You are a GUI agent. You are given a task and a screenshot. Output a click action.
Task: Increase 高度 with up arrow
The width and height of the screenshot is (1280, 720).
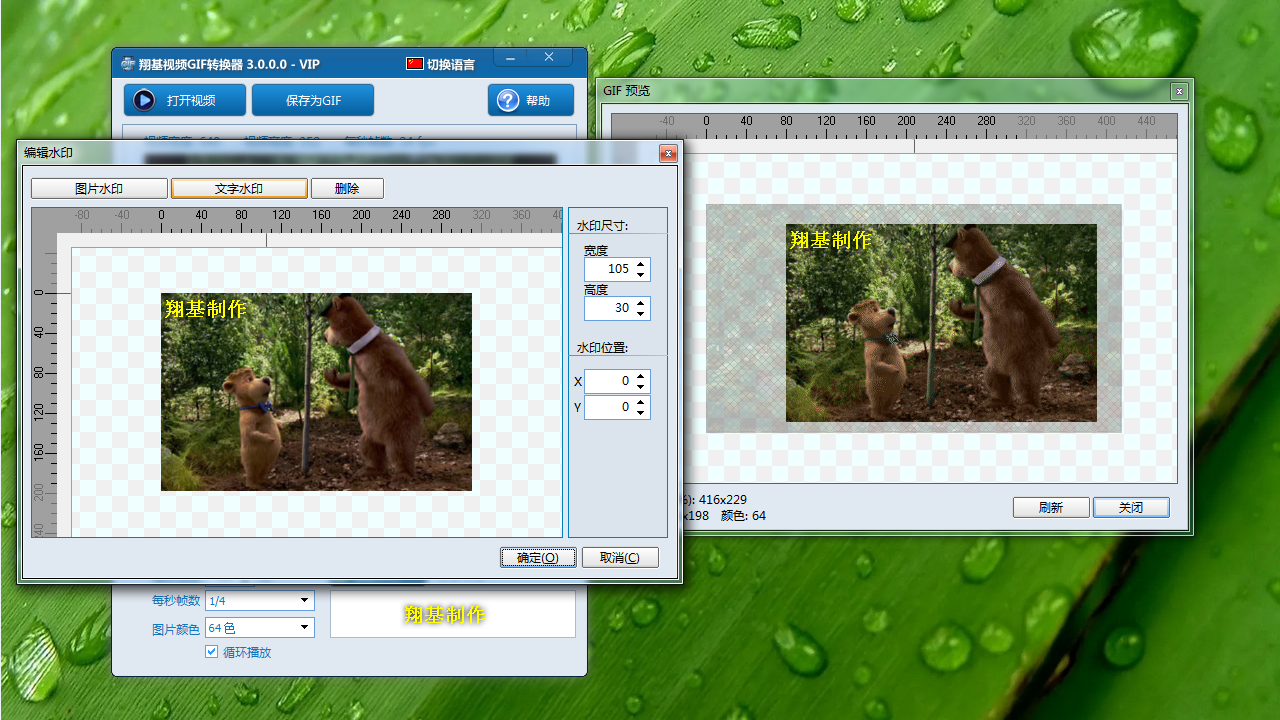coord(641,303)
